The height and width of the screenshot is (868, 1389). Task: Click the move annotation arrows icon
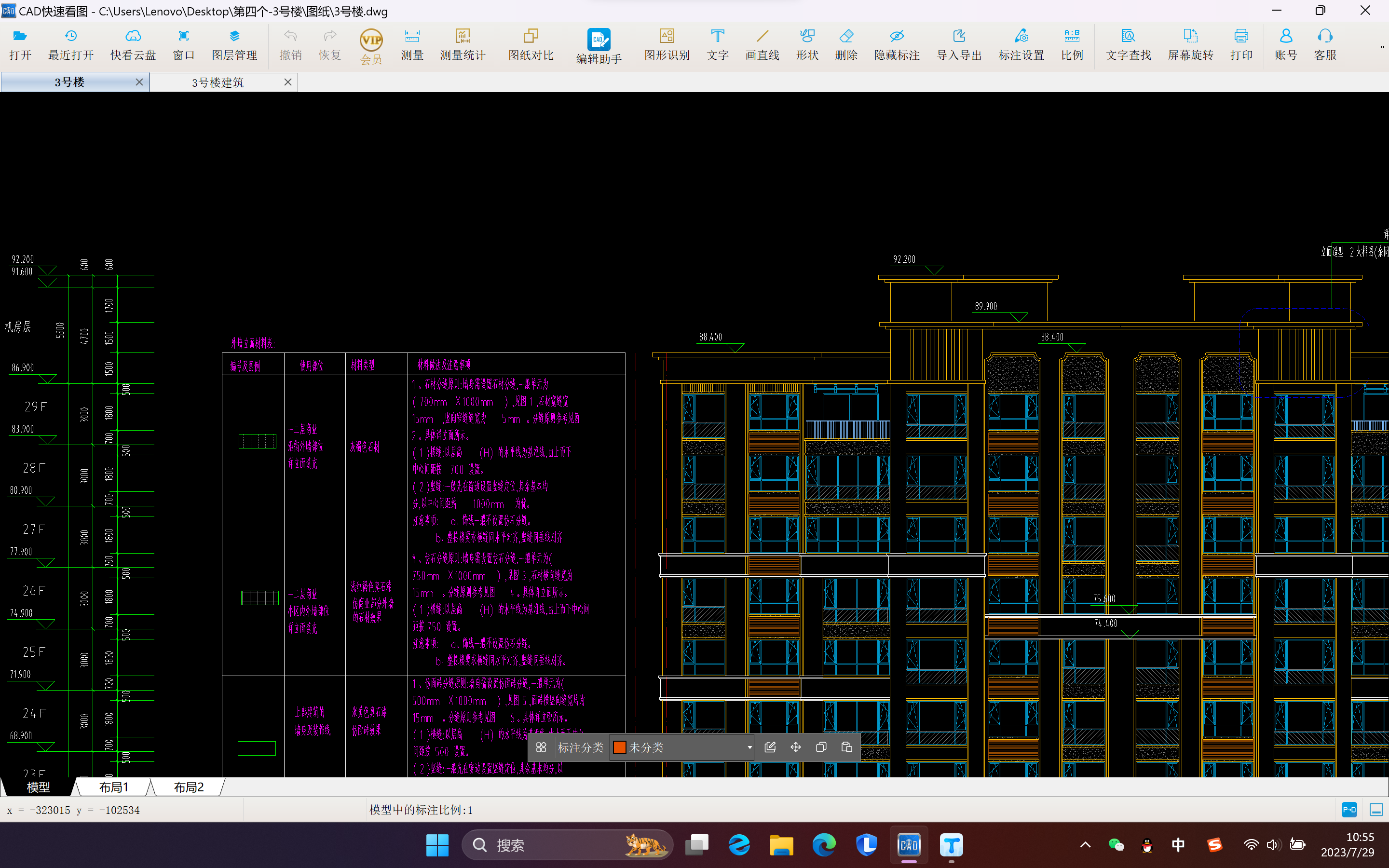pos(795,747)
